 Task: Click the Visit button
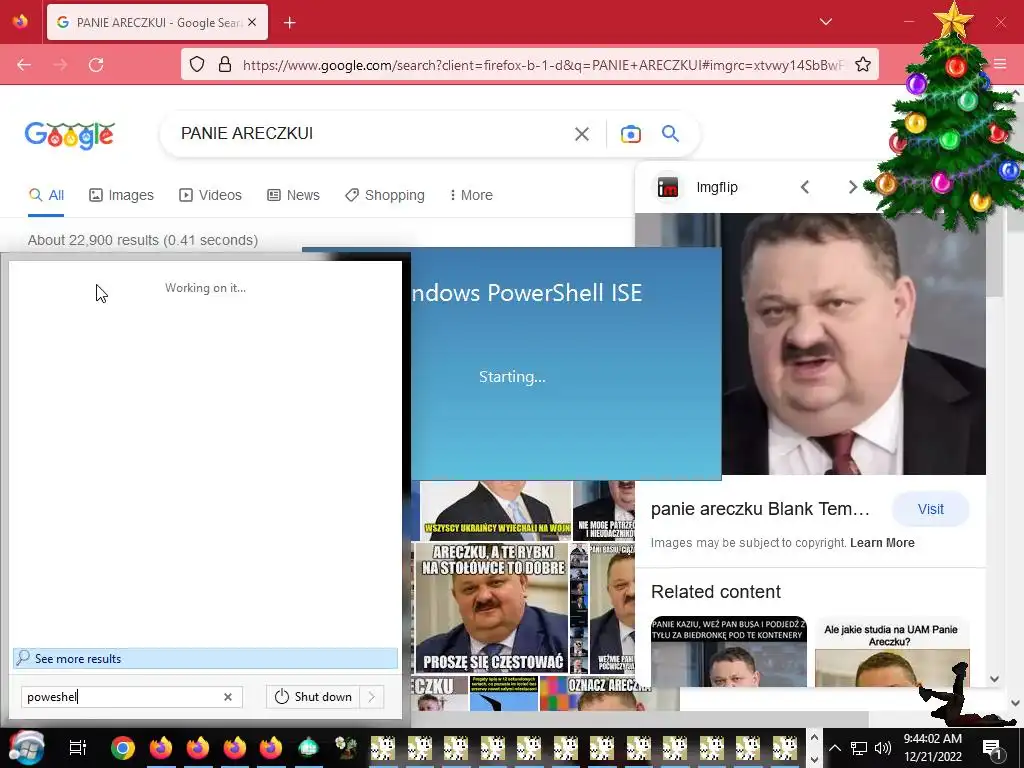click(x=930, y=509)
